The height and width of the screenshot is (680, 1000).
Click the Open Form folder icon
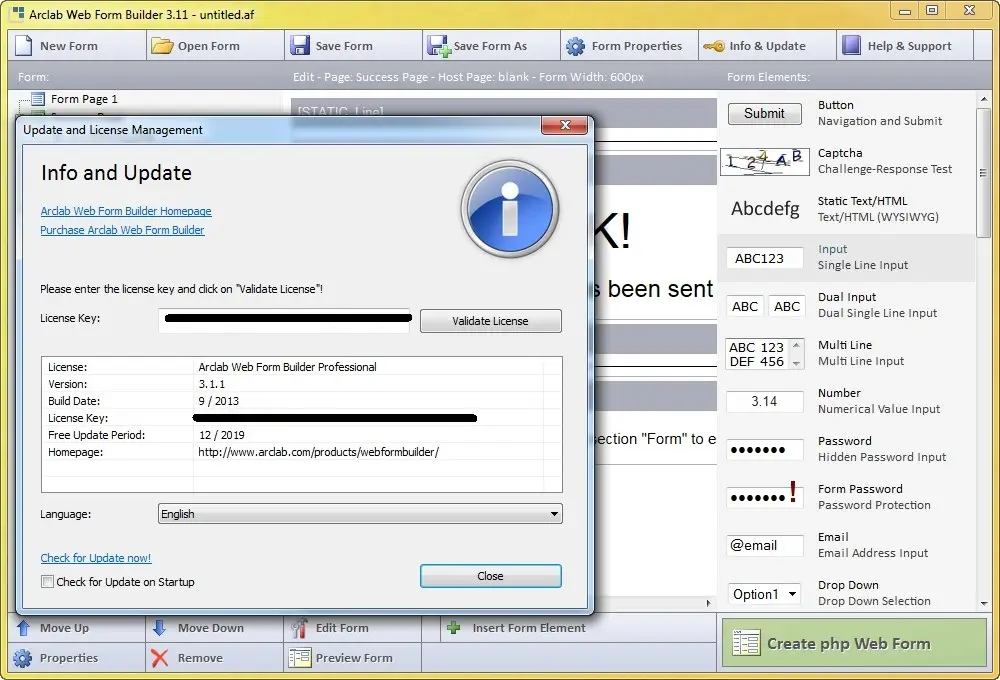click(162, 46)
